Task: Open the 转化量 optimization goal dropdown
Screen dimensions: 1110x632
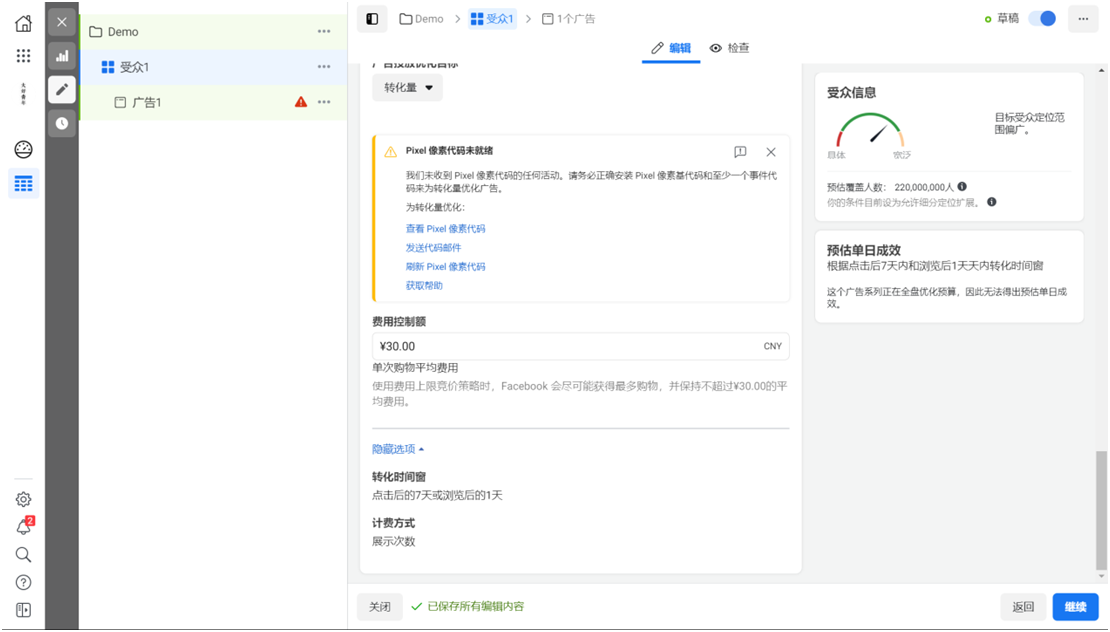Action: click(407, 87)
